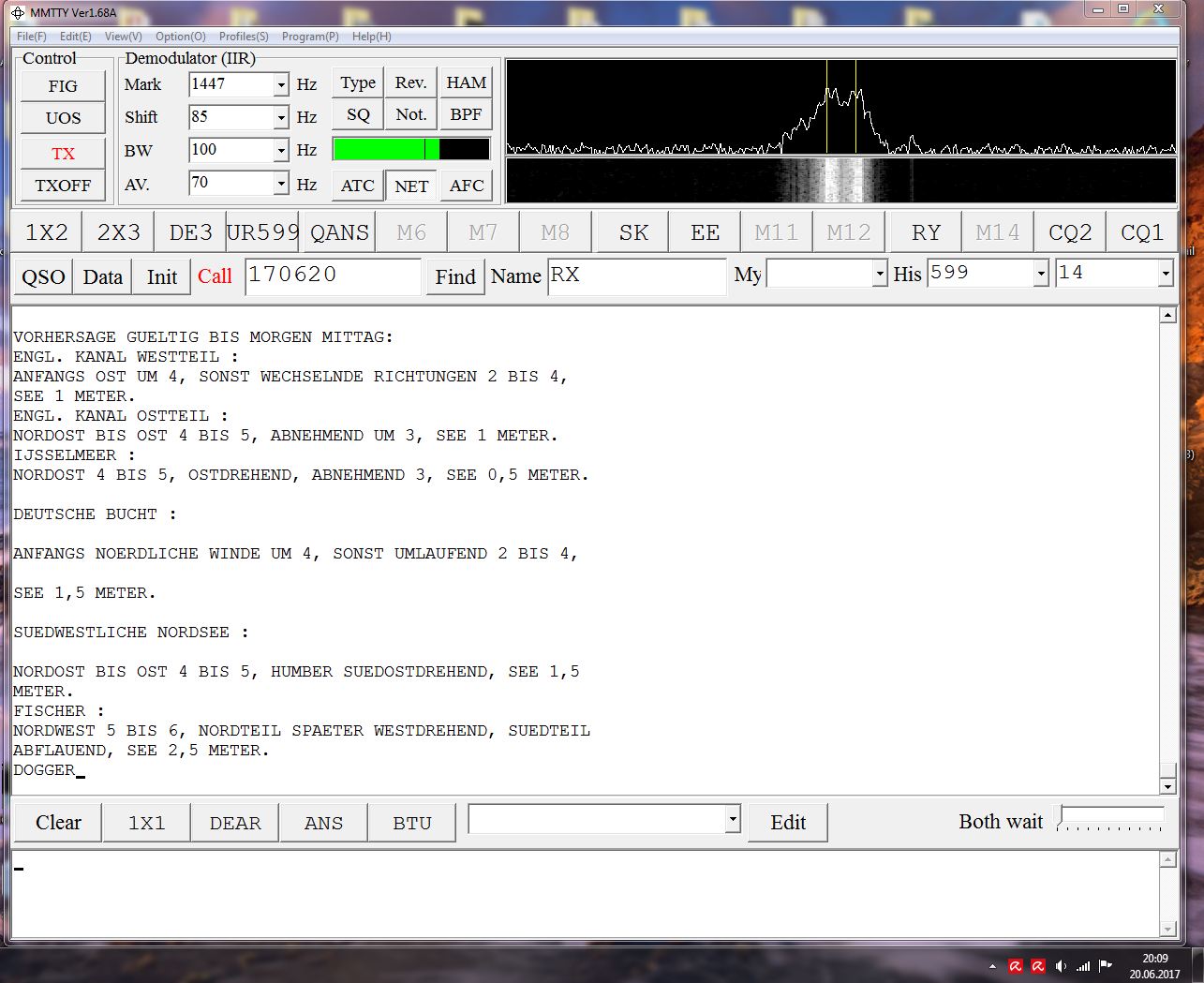Show hidden system tray icons arrow
The image size is (1204, 983).
pos(992,966)
